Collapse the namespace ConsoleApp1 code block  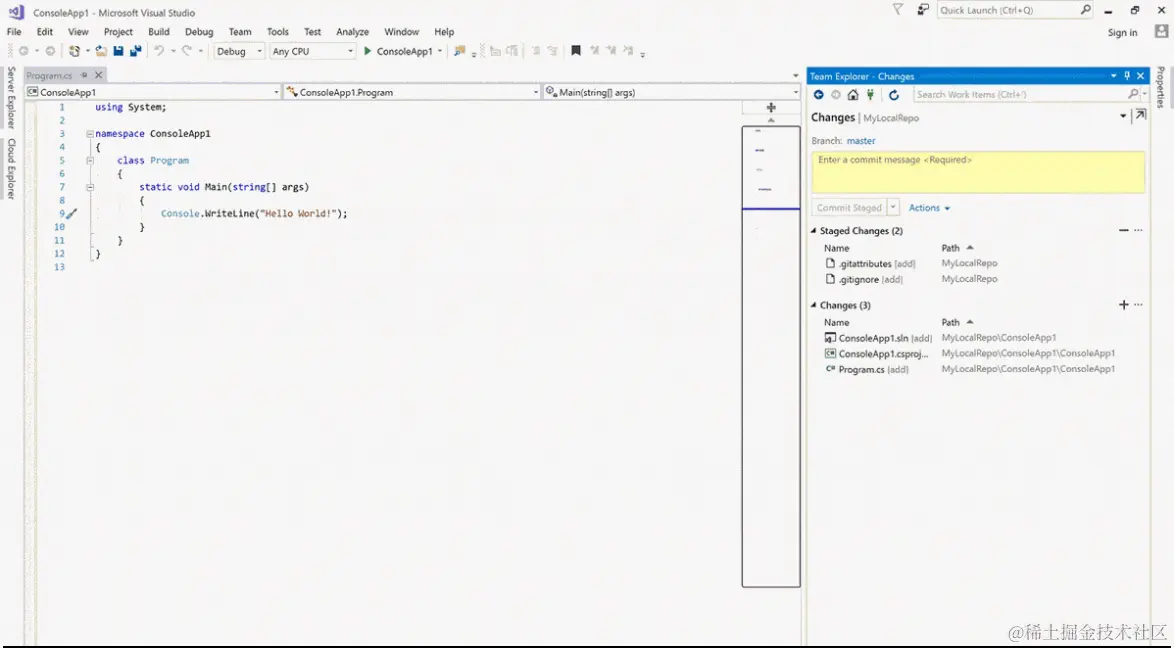[90, 134]
